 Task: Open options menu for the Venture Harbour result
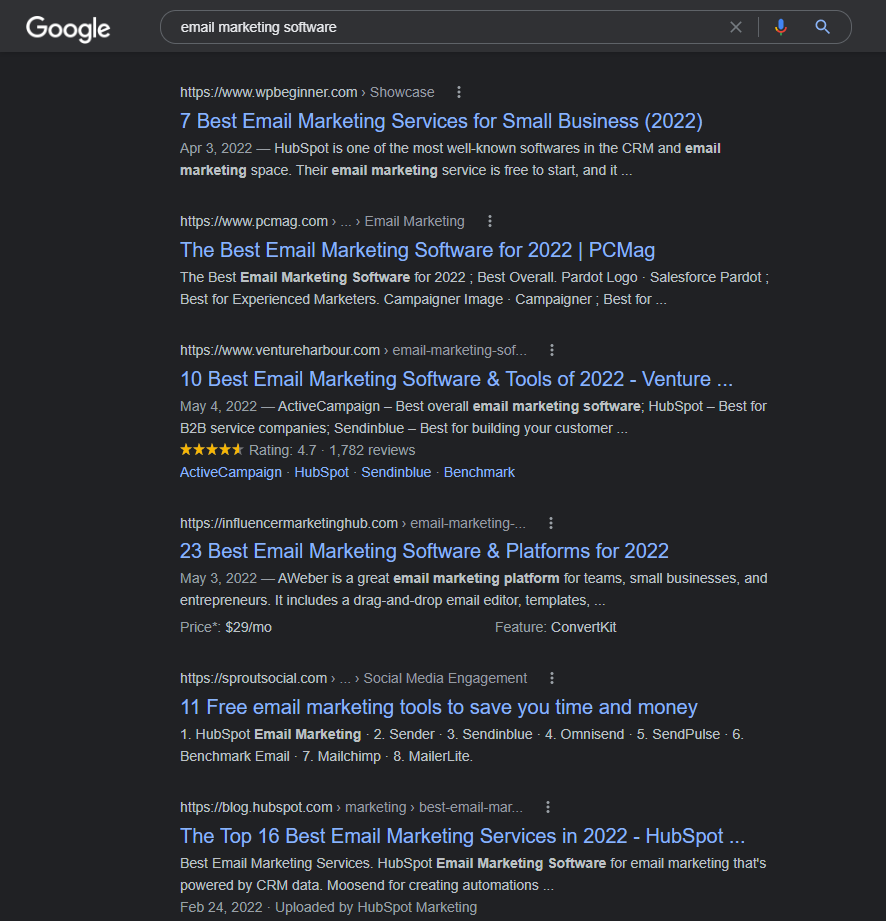551,350
